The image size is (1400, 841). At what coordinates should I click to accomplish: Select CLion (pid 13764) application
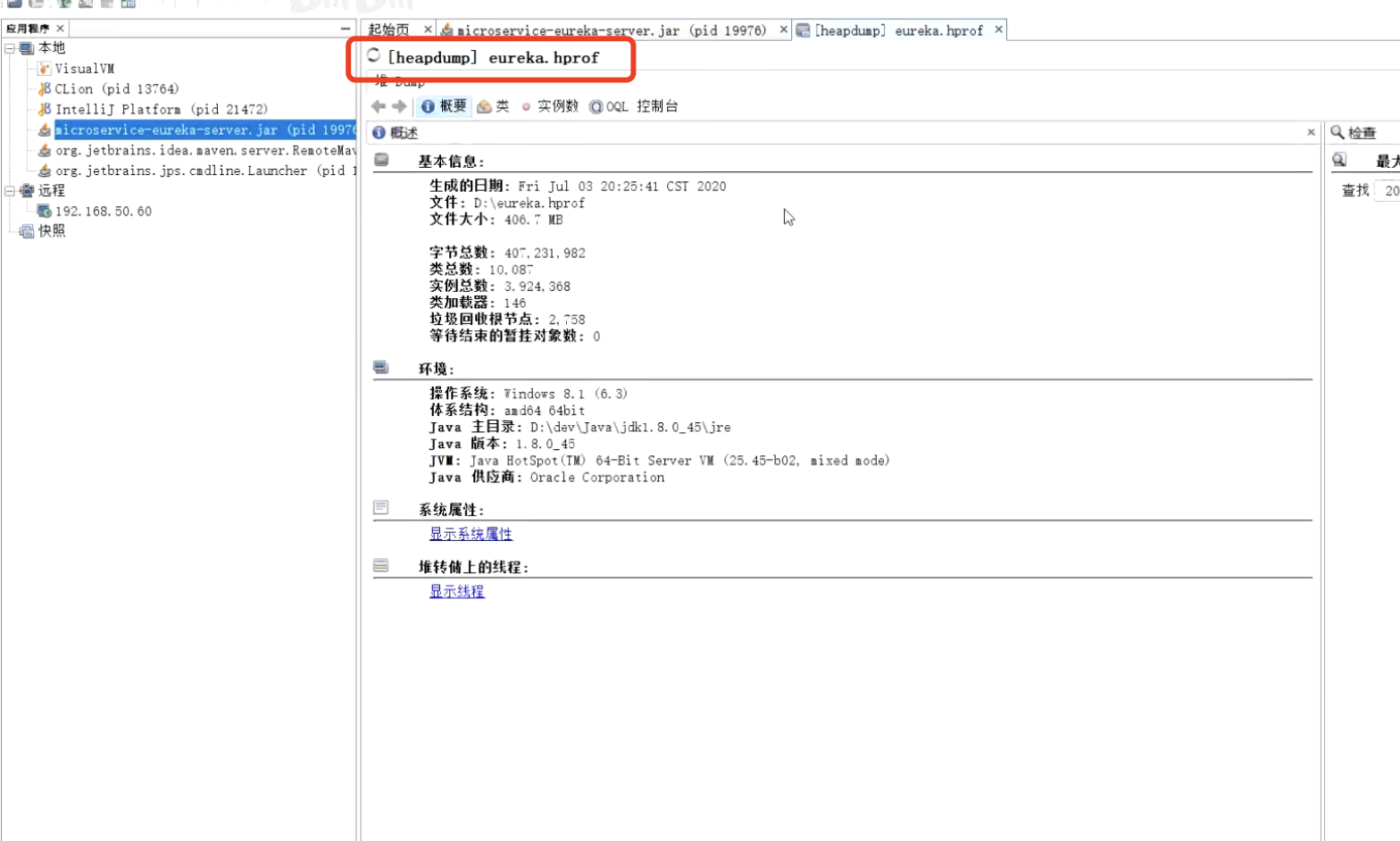(x=116, y=89)
